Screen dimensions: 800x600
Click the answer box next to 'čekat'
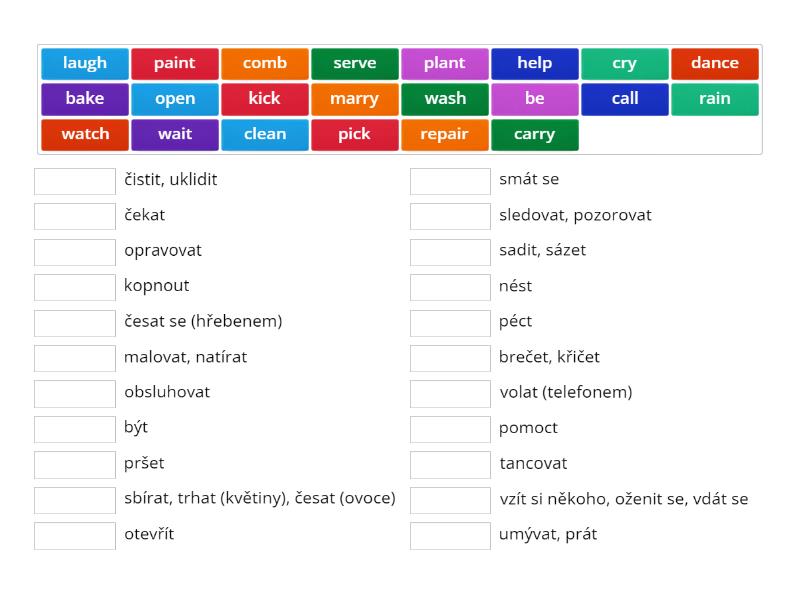point(75,215)
